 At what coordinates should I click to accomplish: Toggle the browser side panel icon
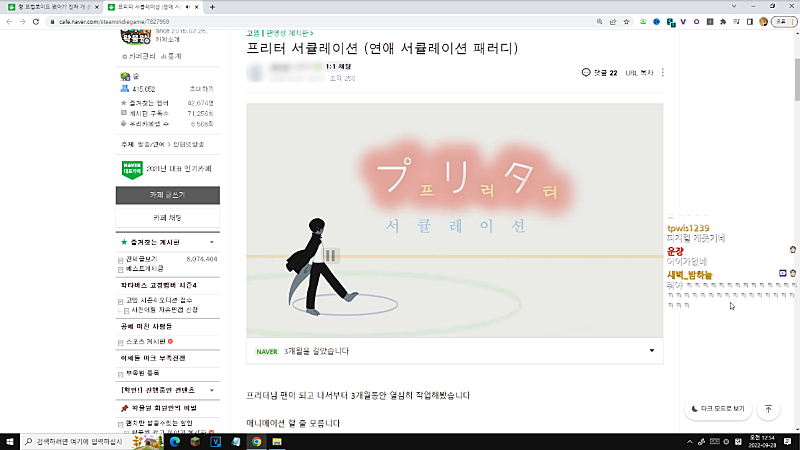[x=749, y=22]
